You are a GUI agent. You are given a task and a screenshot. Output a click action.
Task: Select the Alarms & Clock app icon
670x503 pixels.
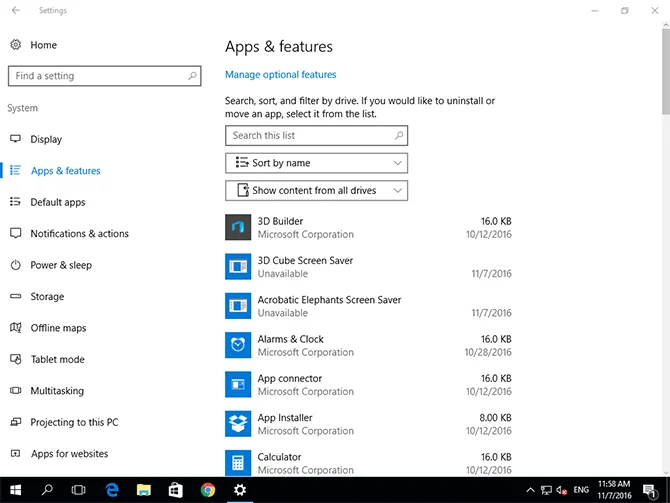[238, 345]
